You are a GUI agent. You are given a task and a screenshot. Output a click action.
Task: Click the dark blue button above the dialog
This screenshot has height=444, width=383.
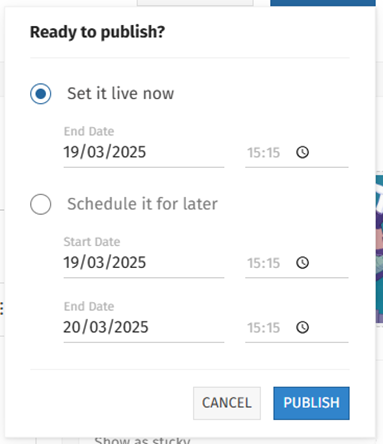[x=323, y=3]
